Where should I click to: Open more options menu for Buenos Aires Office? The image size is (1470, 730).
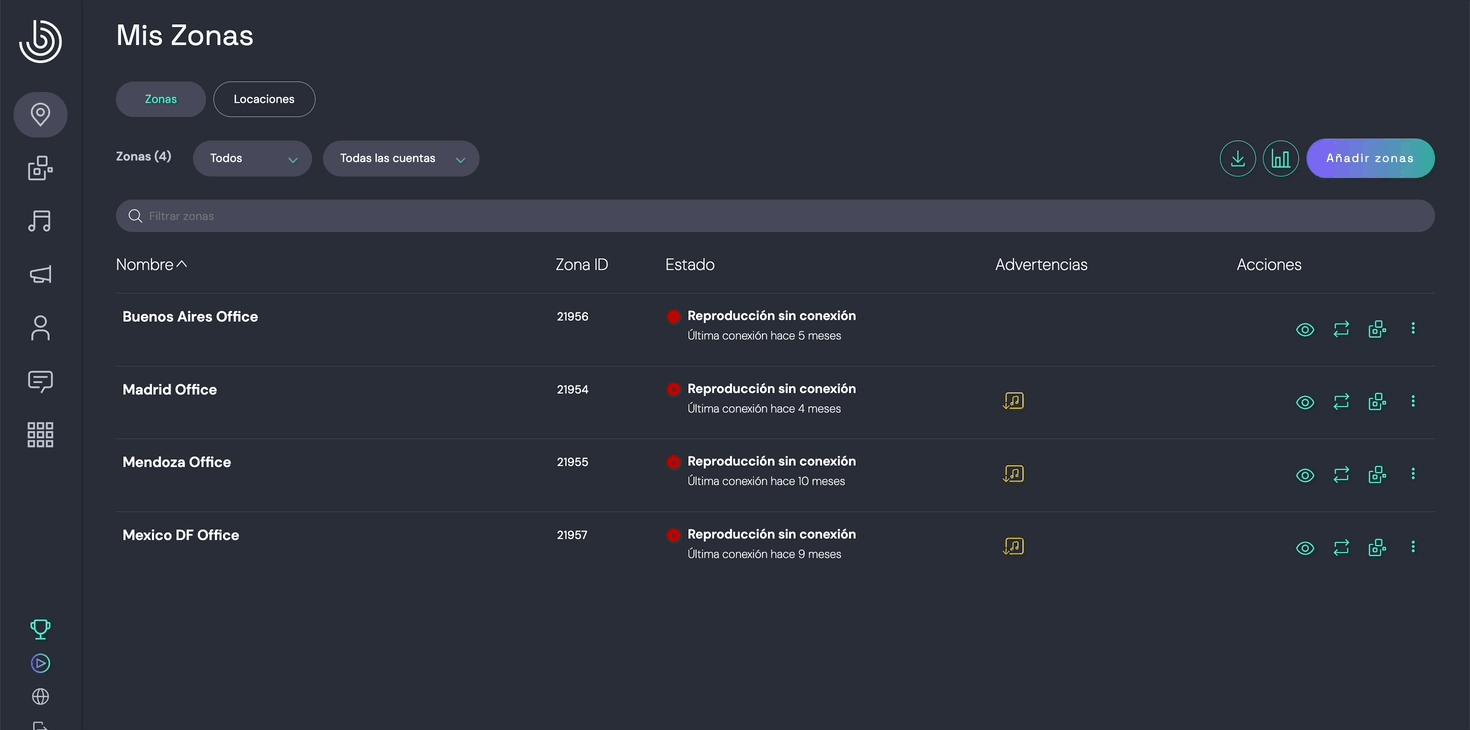(1413, 328)
